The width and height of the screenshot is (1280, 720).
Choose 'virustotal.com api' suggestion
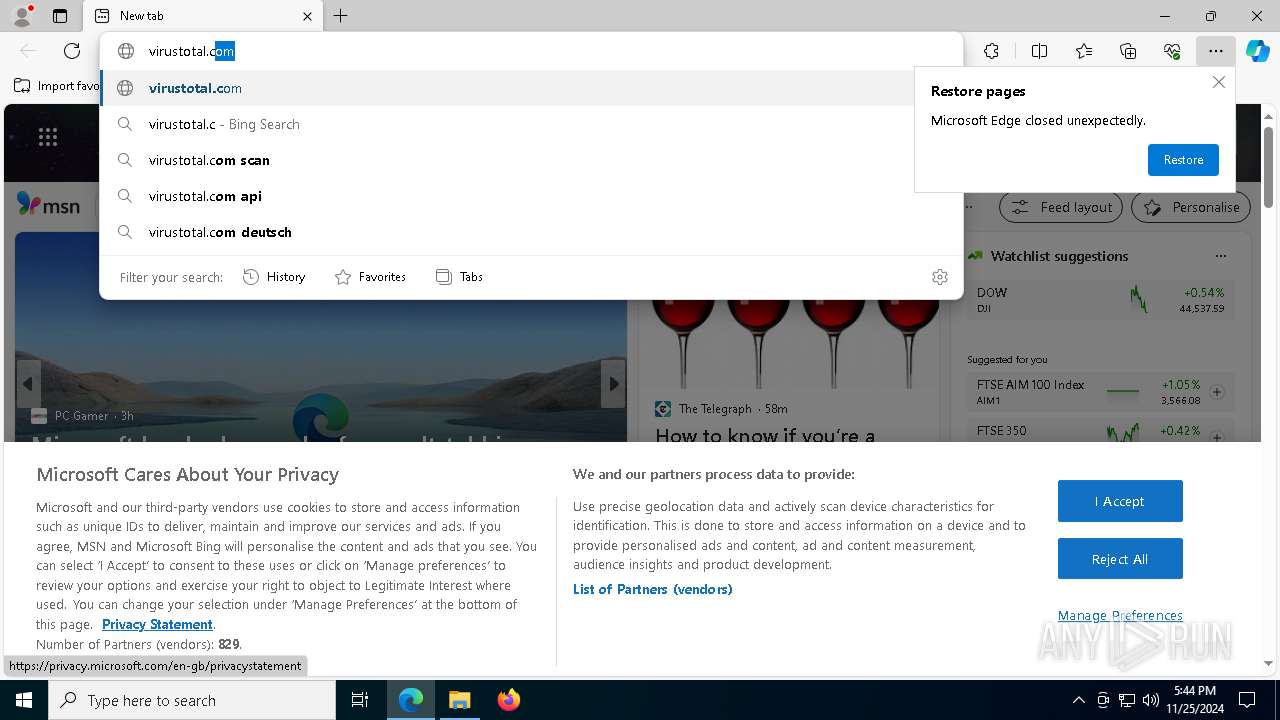point(531,196)
